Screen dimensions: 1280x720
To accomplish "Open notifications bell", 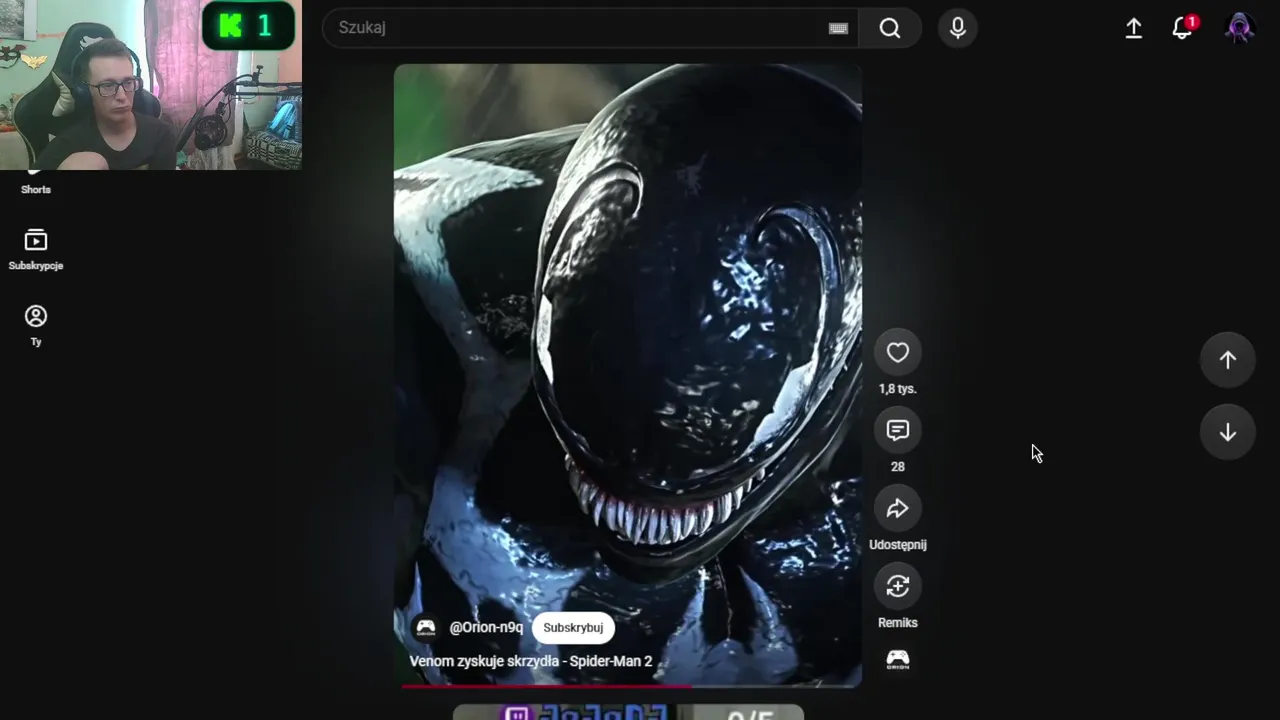I will pos(1183,28).
